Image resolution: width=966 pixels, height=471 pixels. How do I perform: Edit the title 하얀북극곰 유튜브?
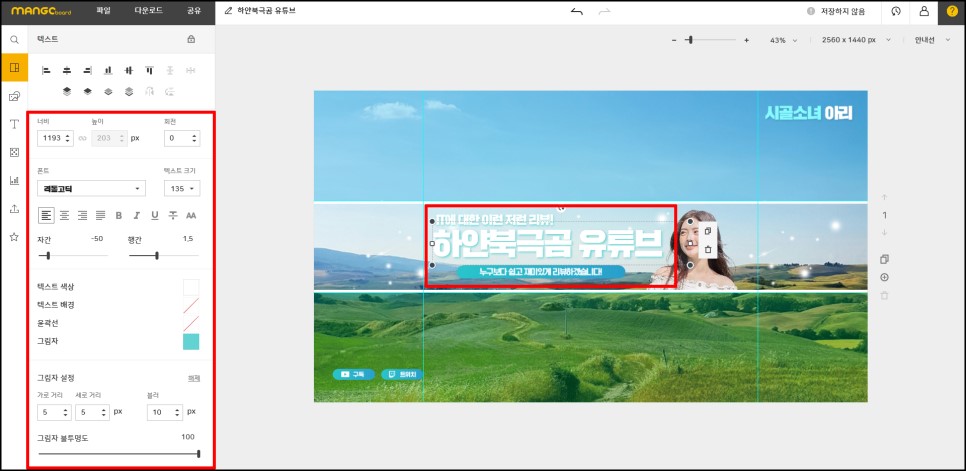pyautogui.click(x=266, y=11)
